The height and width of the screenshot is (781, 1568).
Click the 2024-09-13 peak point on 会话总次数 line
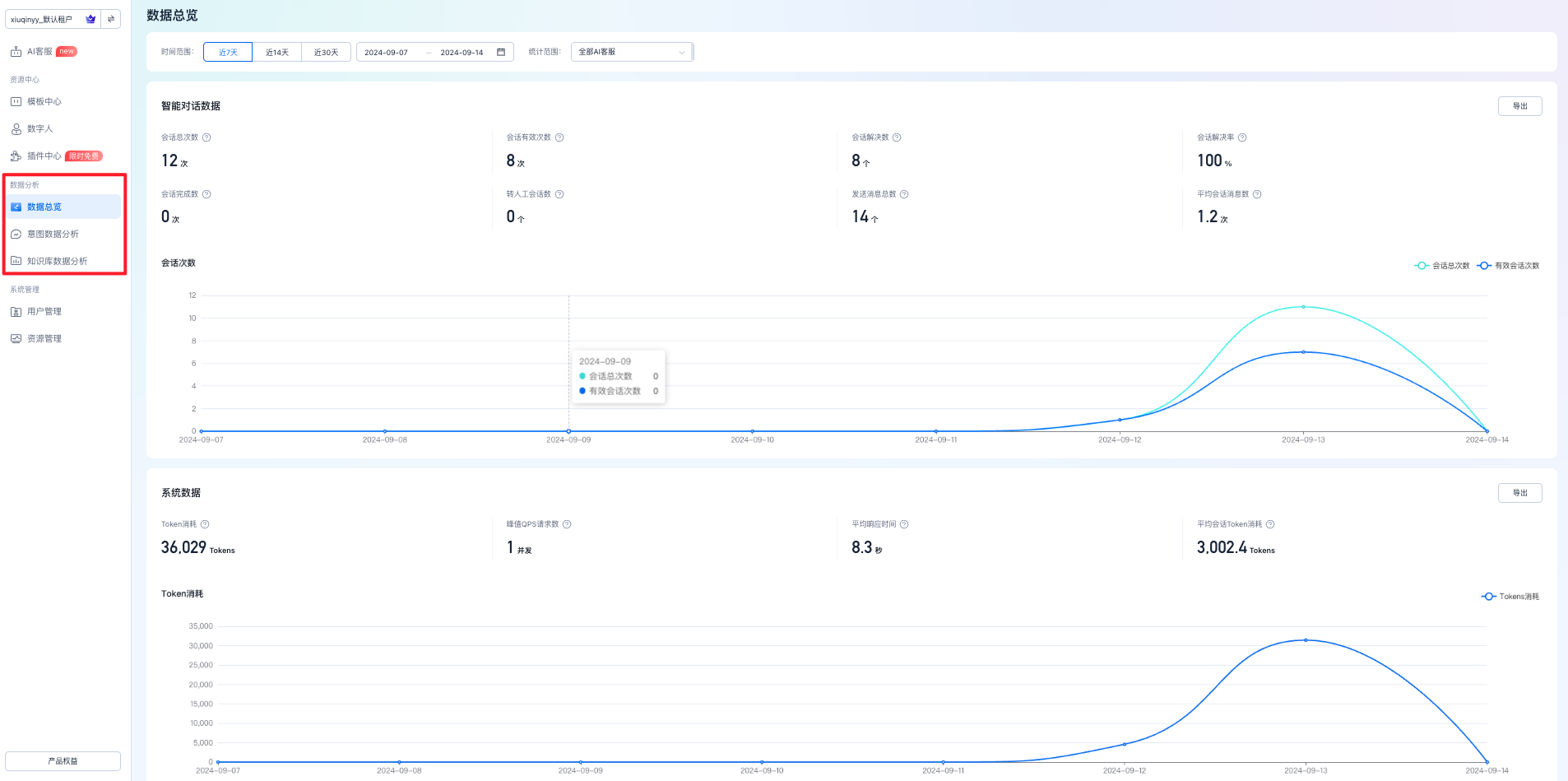coord(1303,307)
